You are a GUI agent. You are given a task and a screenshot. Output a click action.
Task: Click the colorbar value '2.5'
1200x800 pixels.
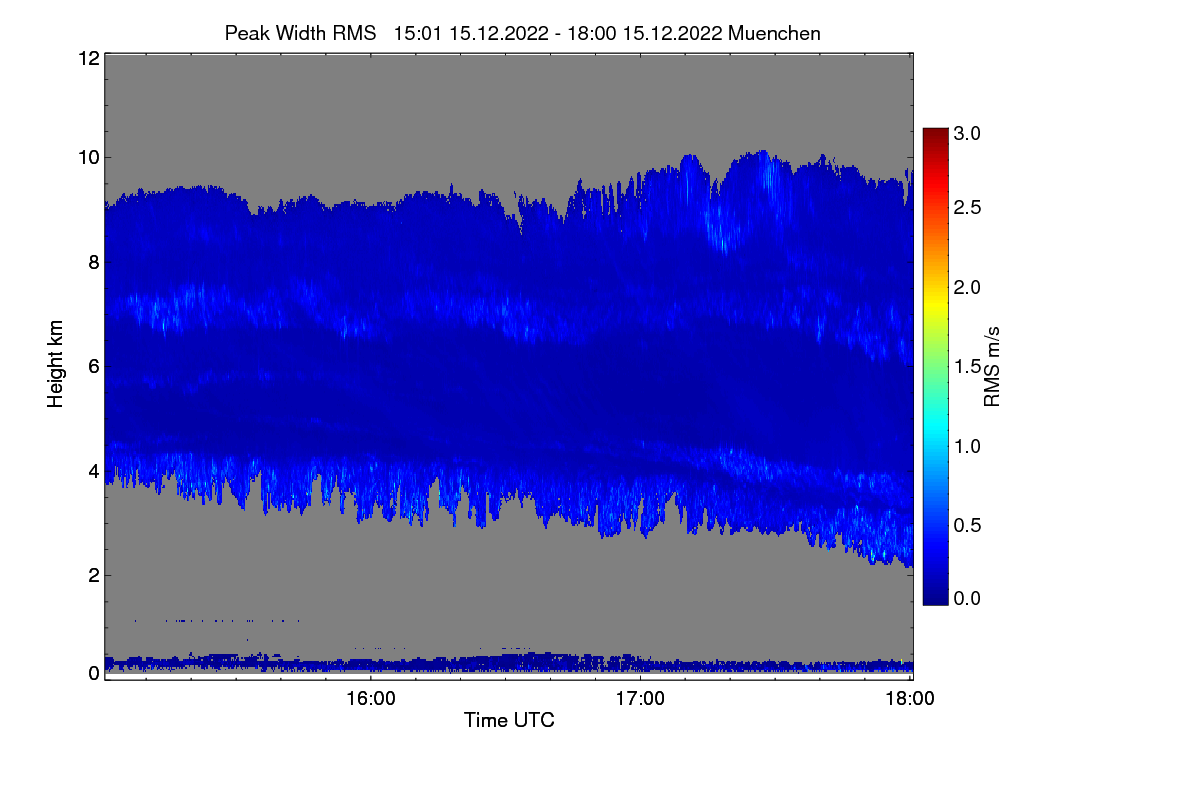[967, 208]
